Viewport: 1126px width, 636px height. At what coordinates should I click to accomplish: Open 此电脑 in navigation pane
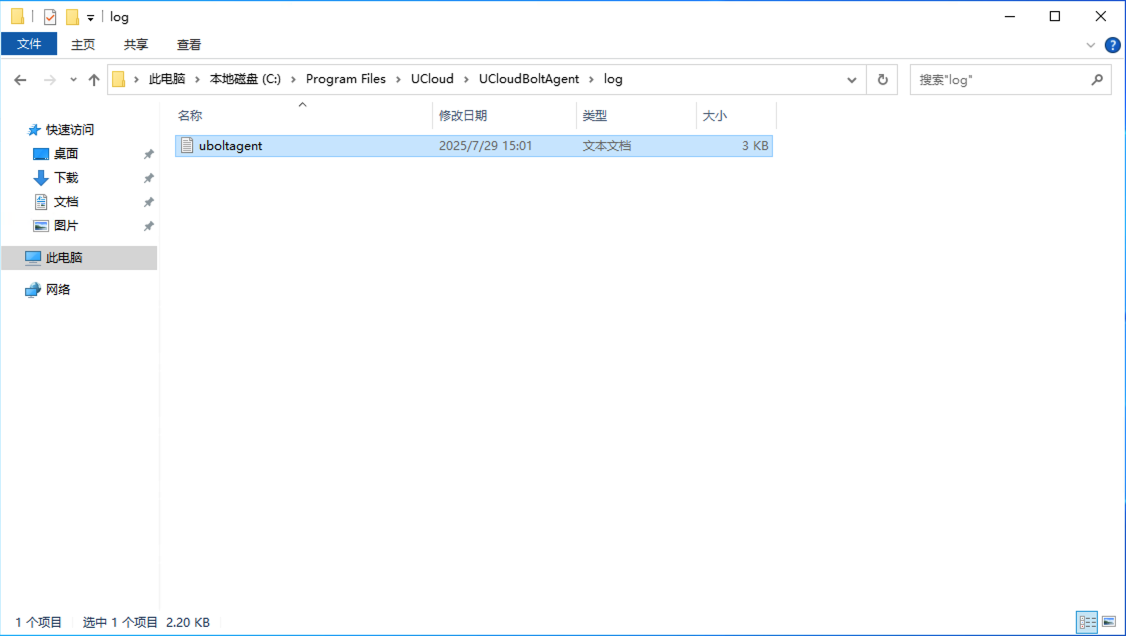tap(64, 258)
